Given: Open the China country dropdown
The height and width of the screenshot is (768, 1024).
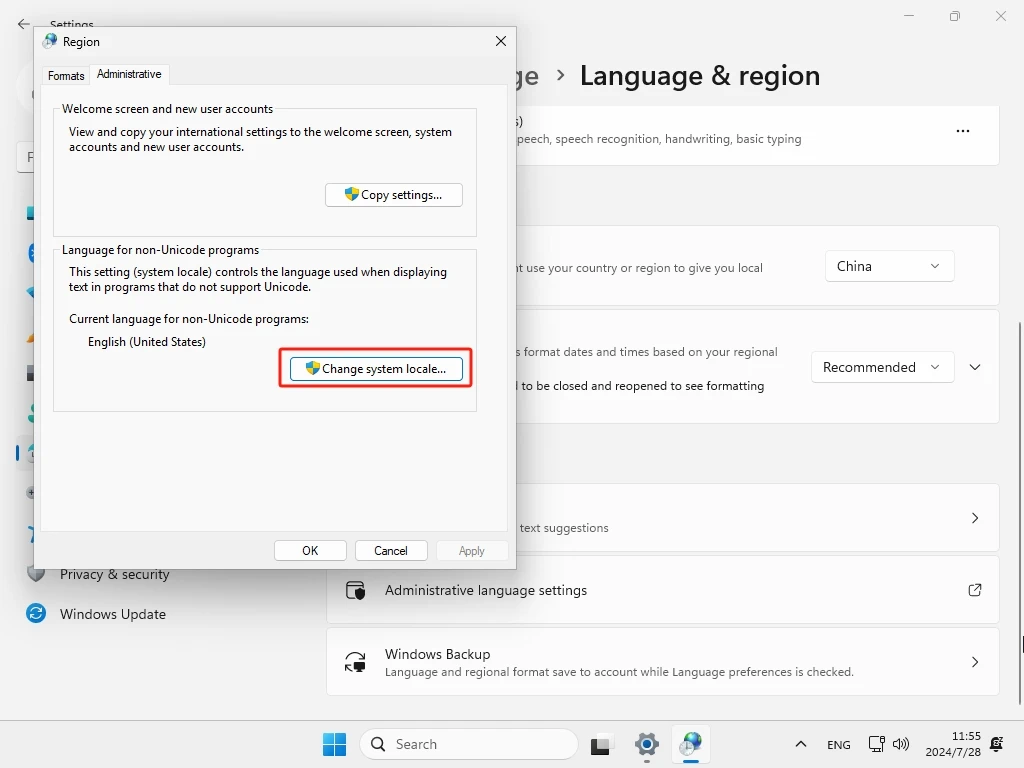Looking at the screenshot, I should coord(889,266).
